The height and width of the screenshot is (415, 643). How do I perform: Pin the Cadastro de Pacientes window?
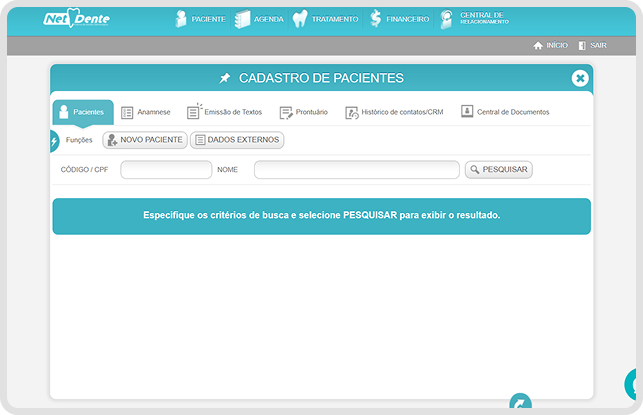[224, 78]
